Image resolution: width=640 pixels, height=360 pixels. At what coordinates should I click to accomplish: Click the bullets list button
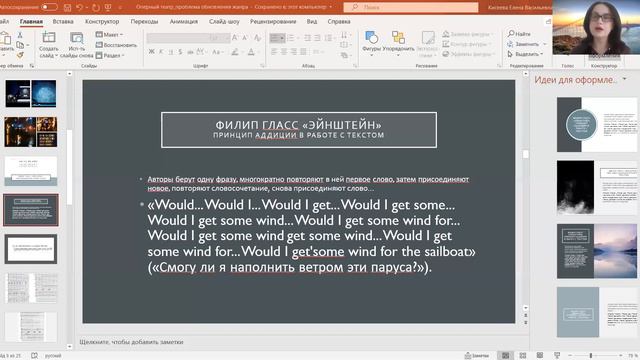tap(278, 38)
